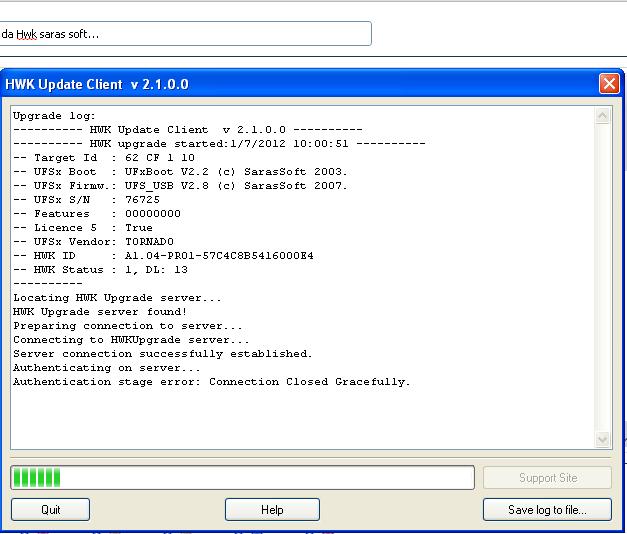Screen dimensions: 627x534
Task: Click the Support Site button
Action: (x=547, y=478)
